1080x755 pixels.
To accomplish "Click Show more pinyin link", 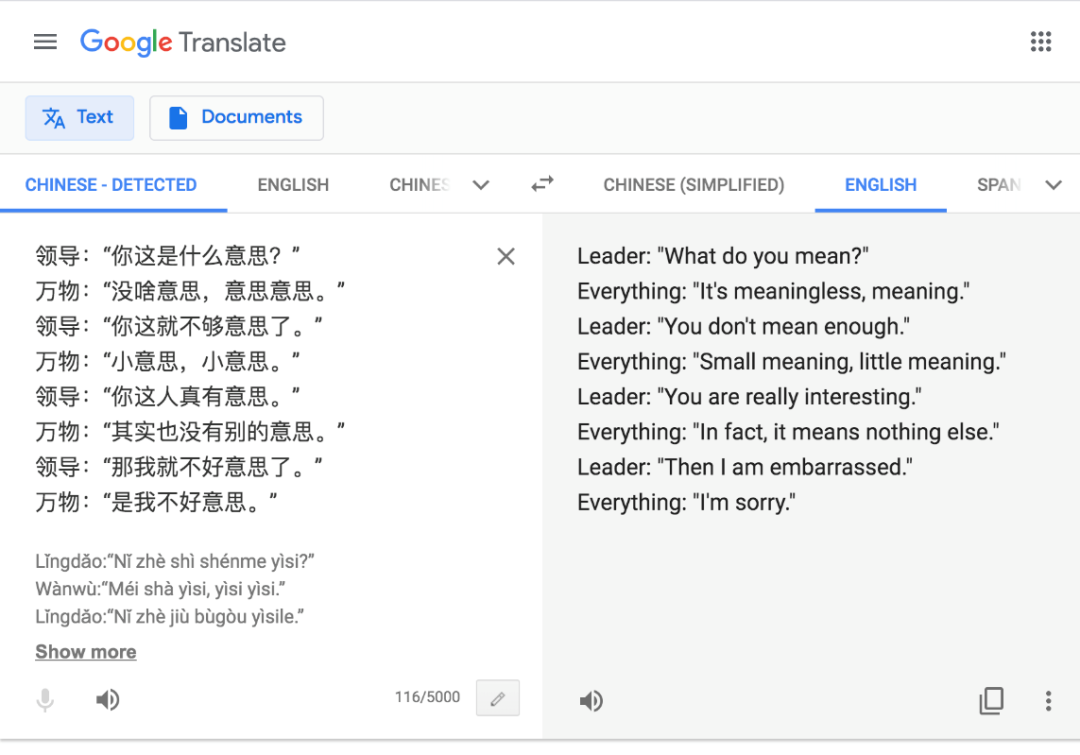I will pos(86,652).
